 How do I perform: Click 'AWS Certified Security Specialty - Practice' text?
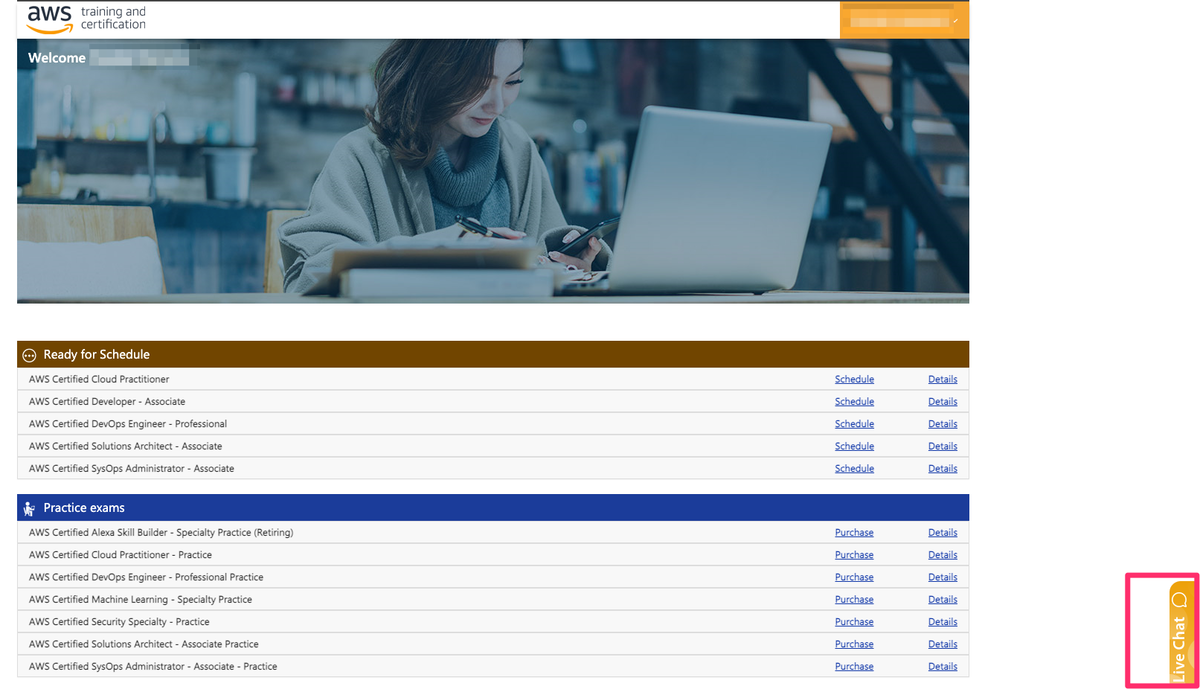click(x=120, y=622)
